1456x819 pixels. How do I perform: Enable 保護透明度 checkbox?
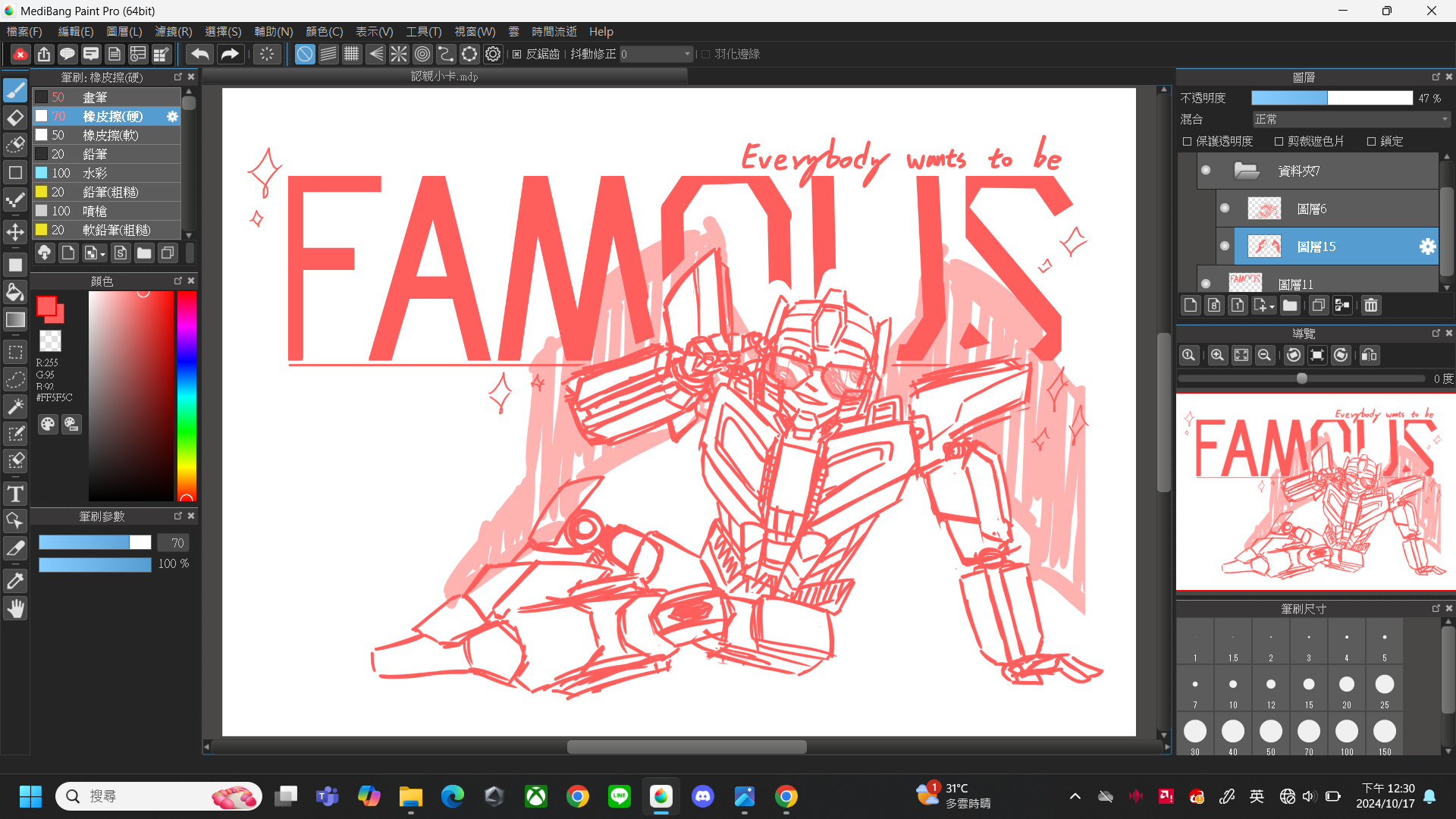click(x=1188, y=142)
